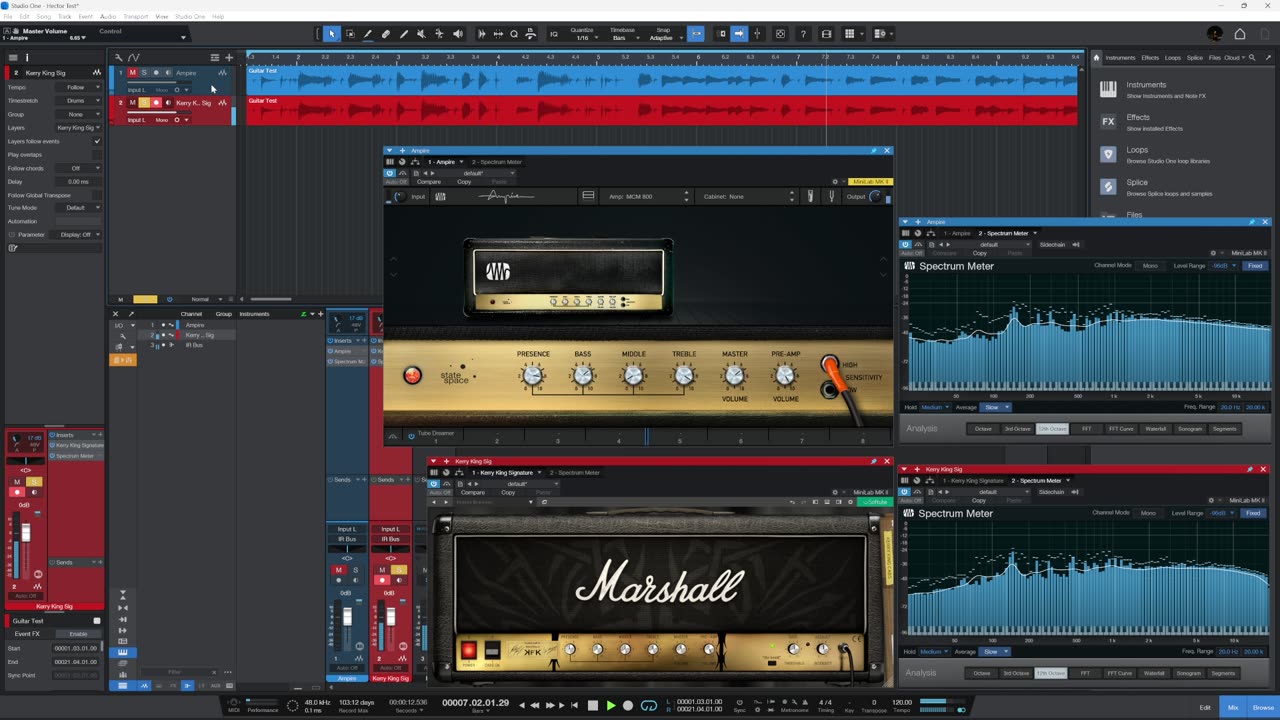Viewport: 1280px width, 720px height.
Task: Record-arm the Kerry King Sig track
Action: [156, 103]
